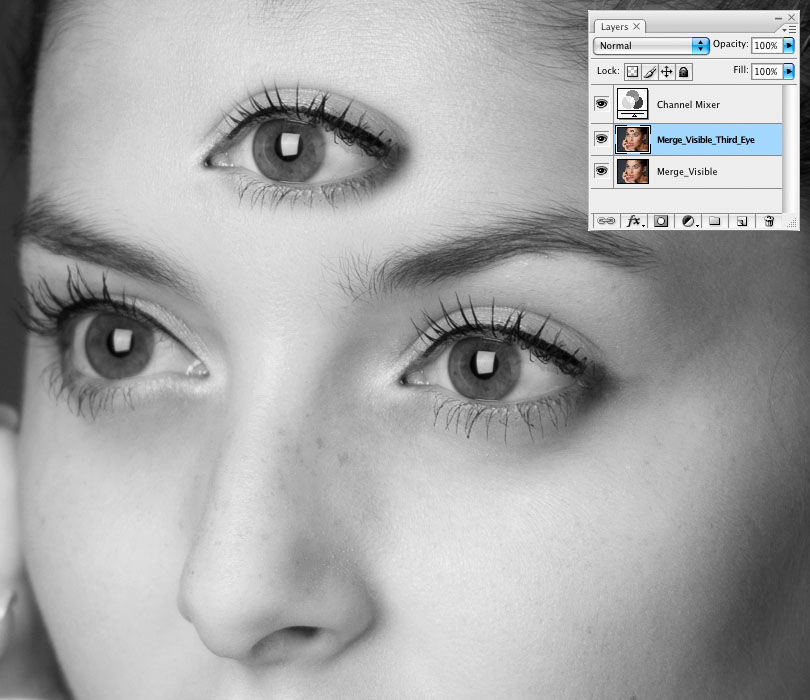Enable lock transparent pixels
810x700 pixels.
pos(633,72)
